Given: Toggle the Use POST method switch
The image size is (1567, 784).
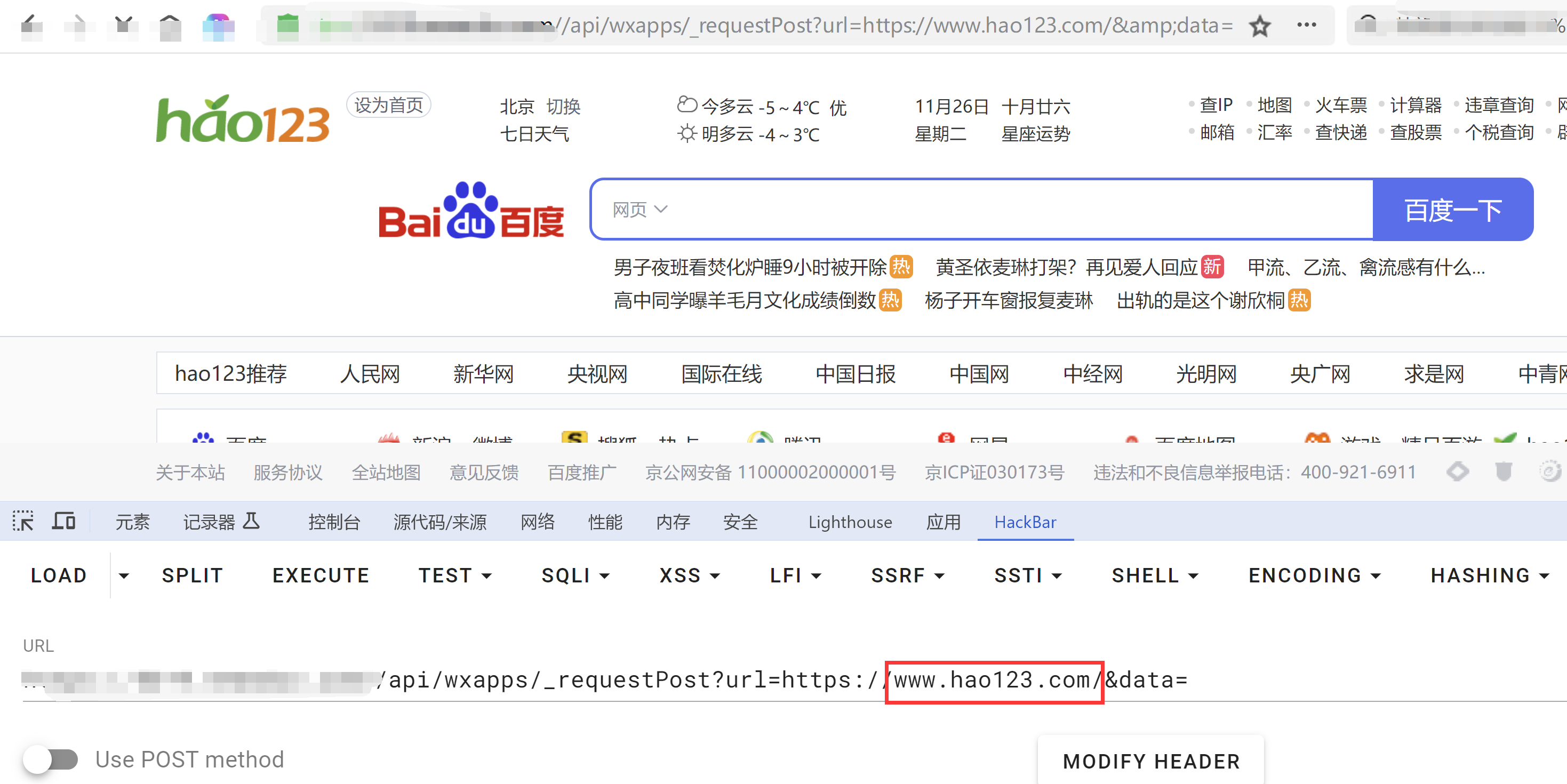Looking at the screenshot, I should (51, 759).
